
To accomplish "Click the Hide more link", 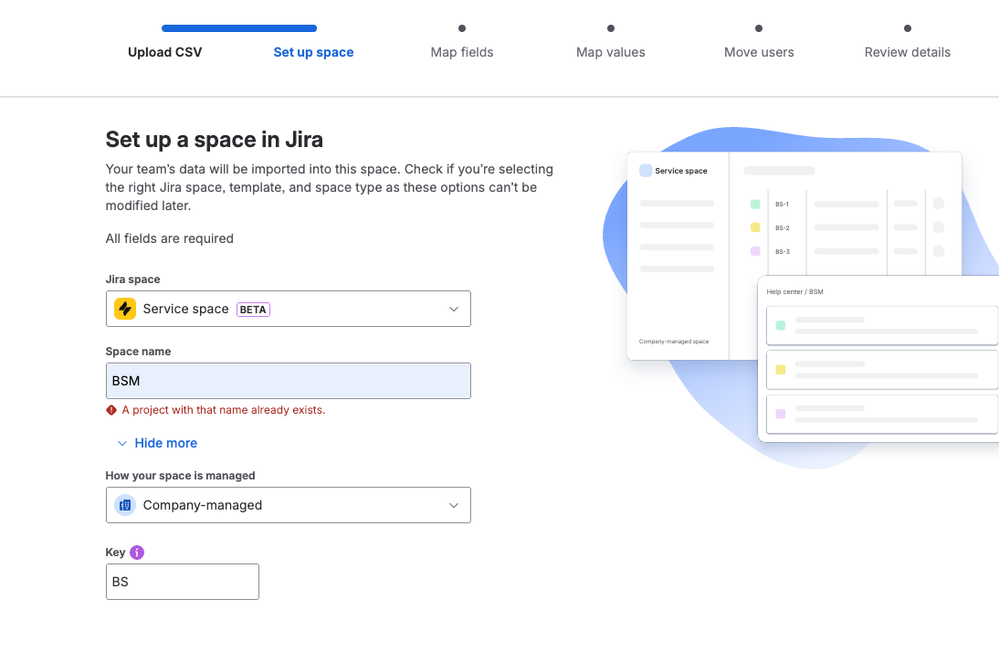I will (166, 443).
